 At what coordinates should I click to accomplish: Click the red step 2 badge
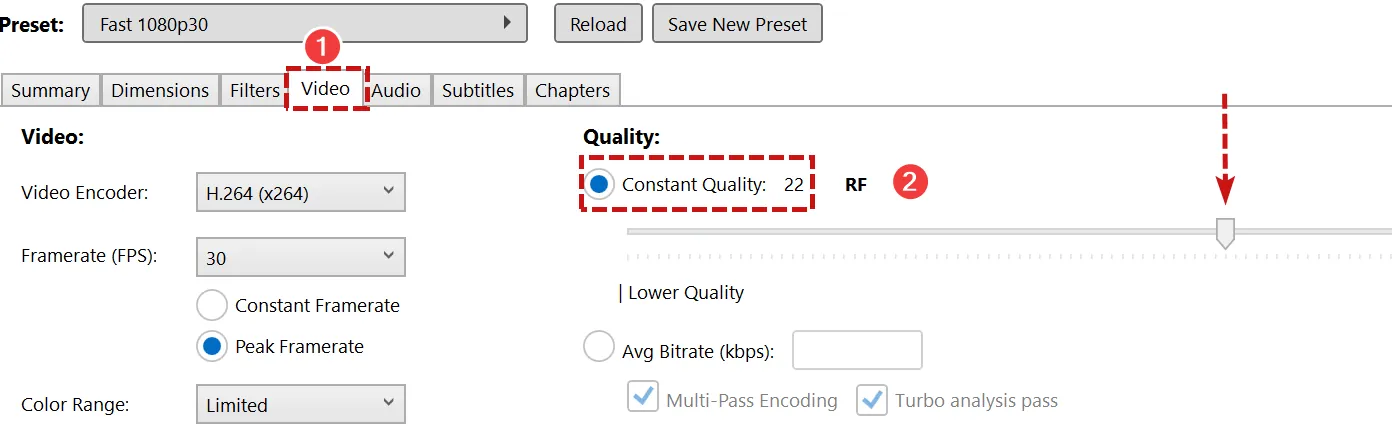pyautogui.click(x=910, y=182)
